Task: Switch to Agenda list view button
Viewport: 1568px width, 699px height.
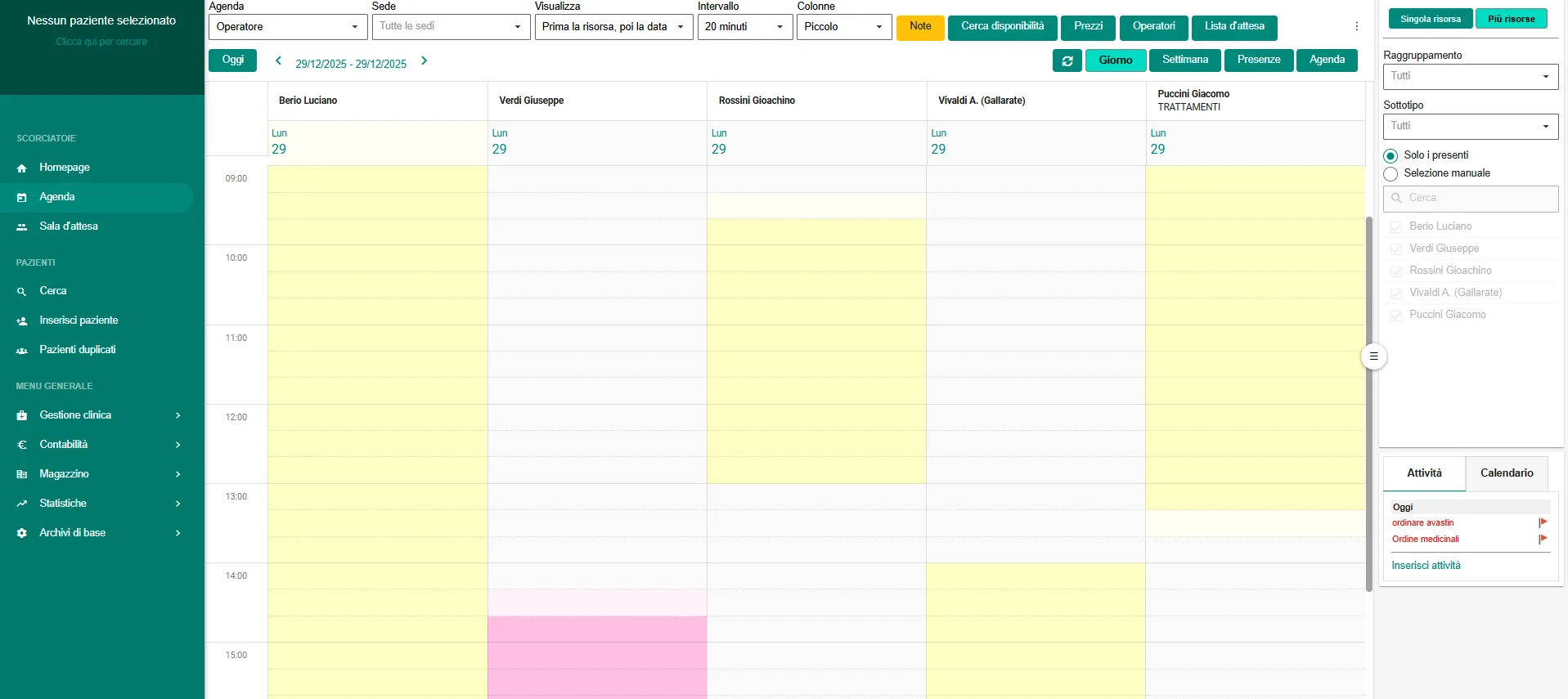Action: pos(1327,60)
